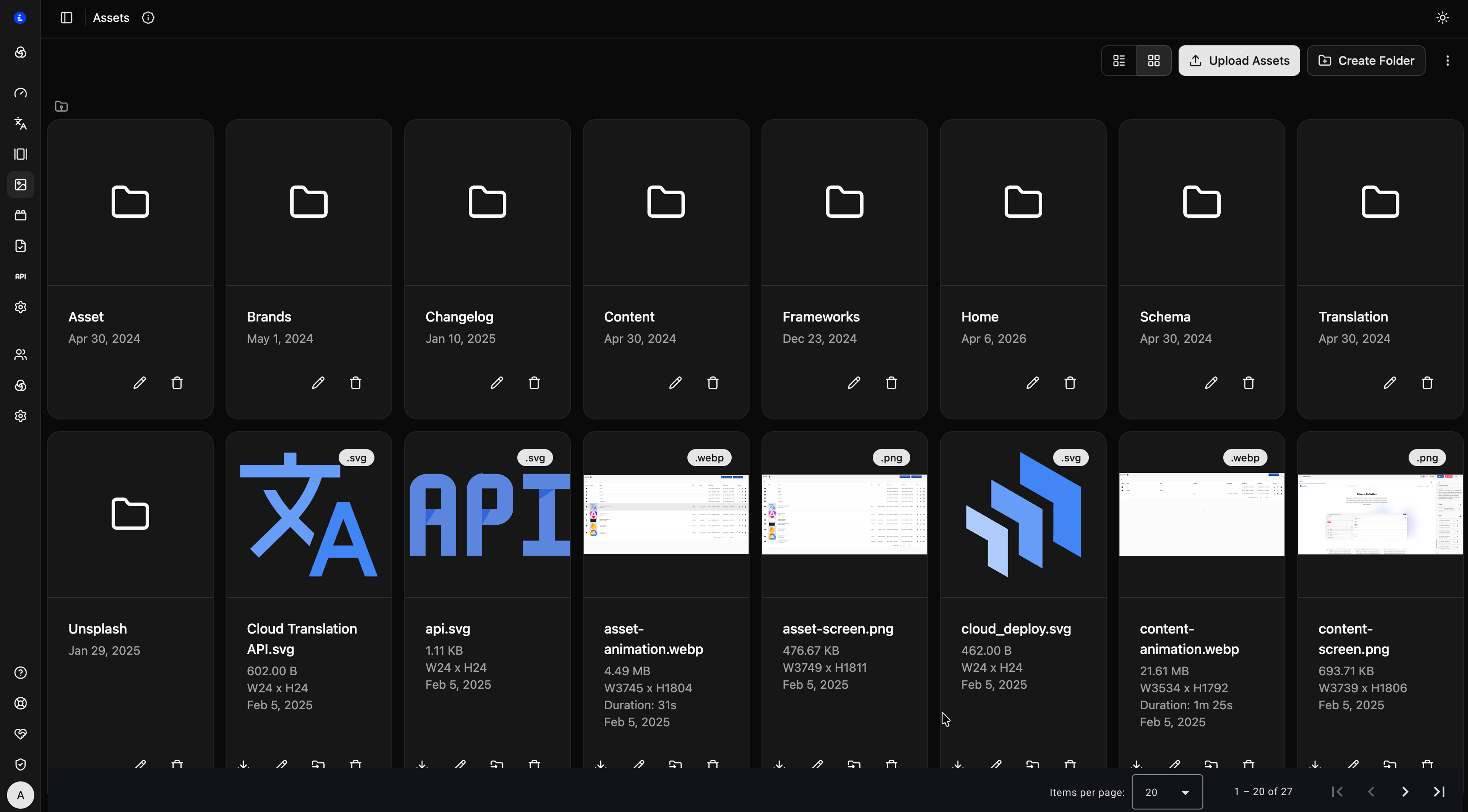Click the asset-screen.png file name
This screenshot has width=1468, height=812.
point(838,629)
